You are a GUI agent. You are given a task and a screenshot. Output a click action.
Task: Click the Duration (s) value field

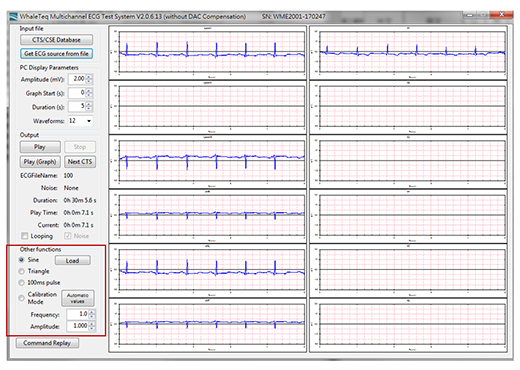tap(77, 106)
